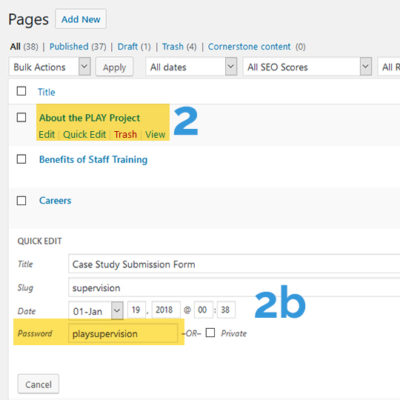Image resolution: width=400 pixels, height=400 pixels.
Task: Toggle the select-all checkbox beside Title
Action: pos(21,91)
